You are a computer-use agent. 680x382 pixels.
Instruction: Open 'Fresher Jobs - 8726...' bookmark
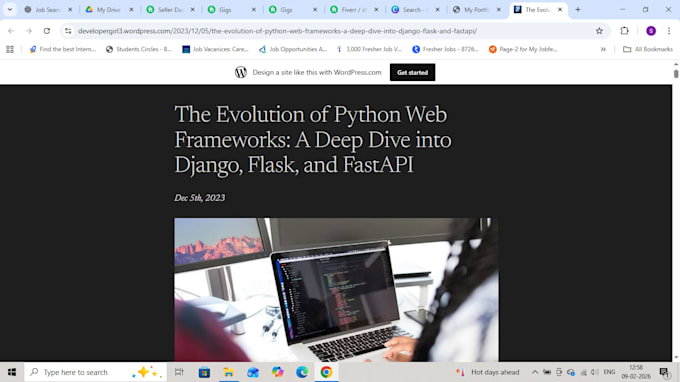point(445,49)
